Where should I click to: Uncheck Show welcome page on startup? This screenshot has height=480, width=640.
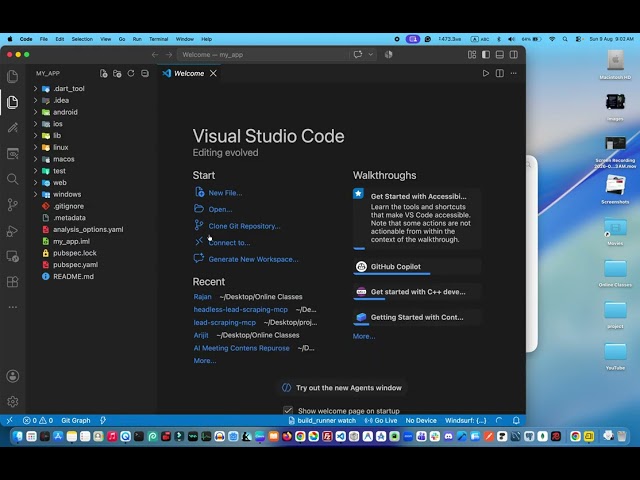click(288, 410)
